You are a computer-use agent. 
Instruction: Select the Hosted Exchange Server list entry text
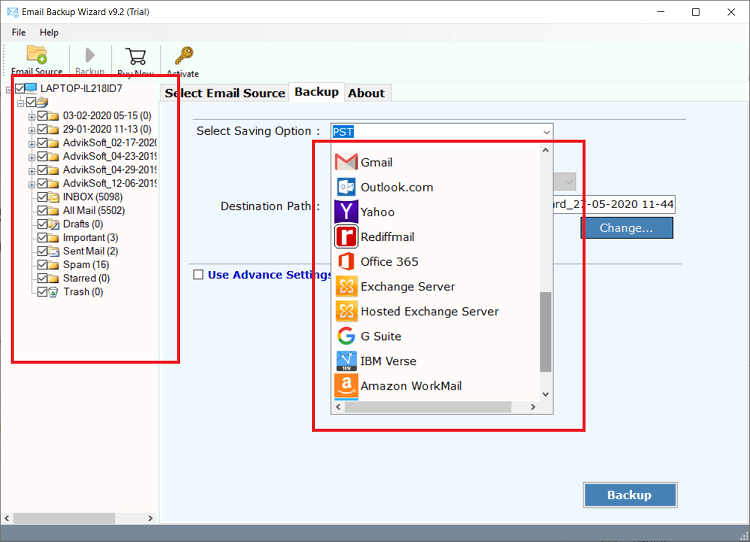pos(430,311)
